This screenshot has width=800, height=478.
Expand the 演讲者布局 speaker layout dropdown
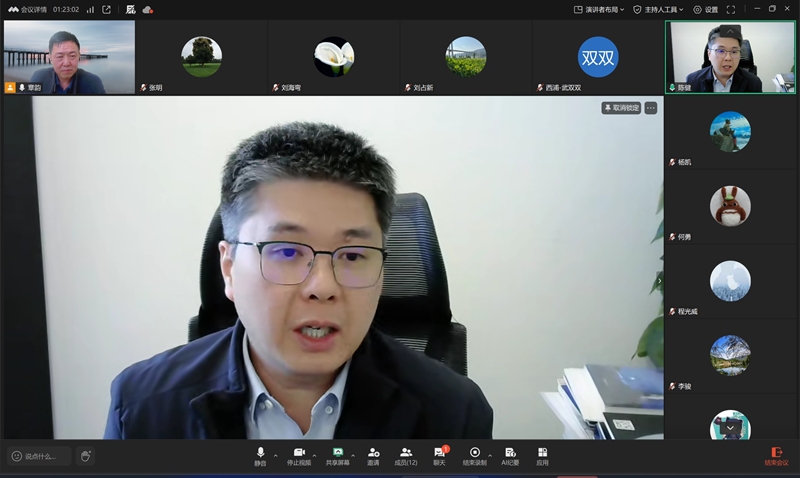(599, 9)
